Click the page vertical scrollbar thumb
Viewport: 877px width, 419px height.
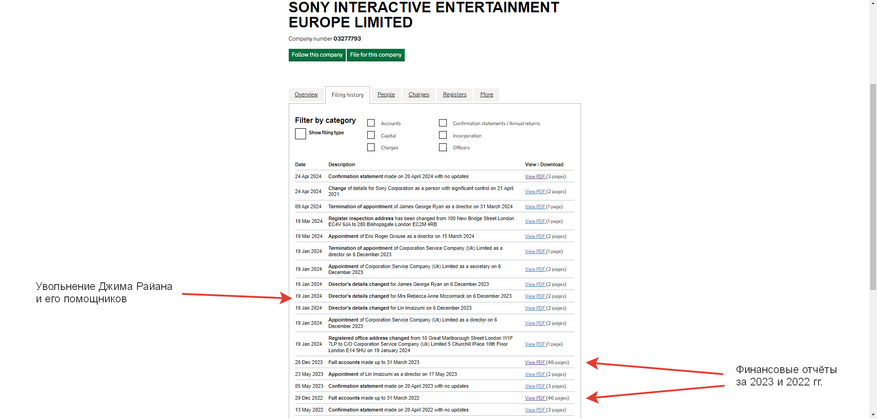(873, 187)
